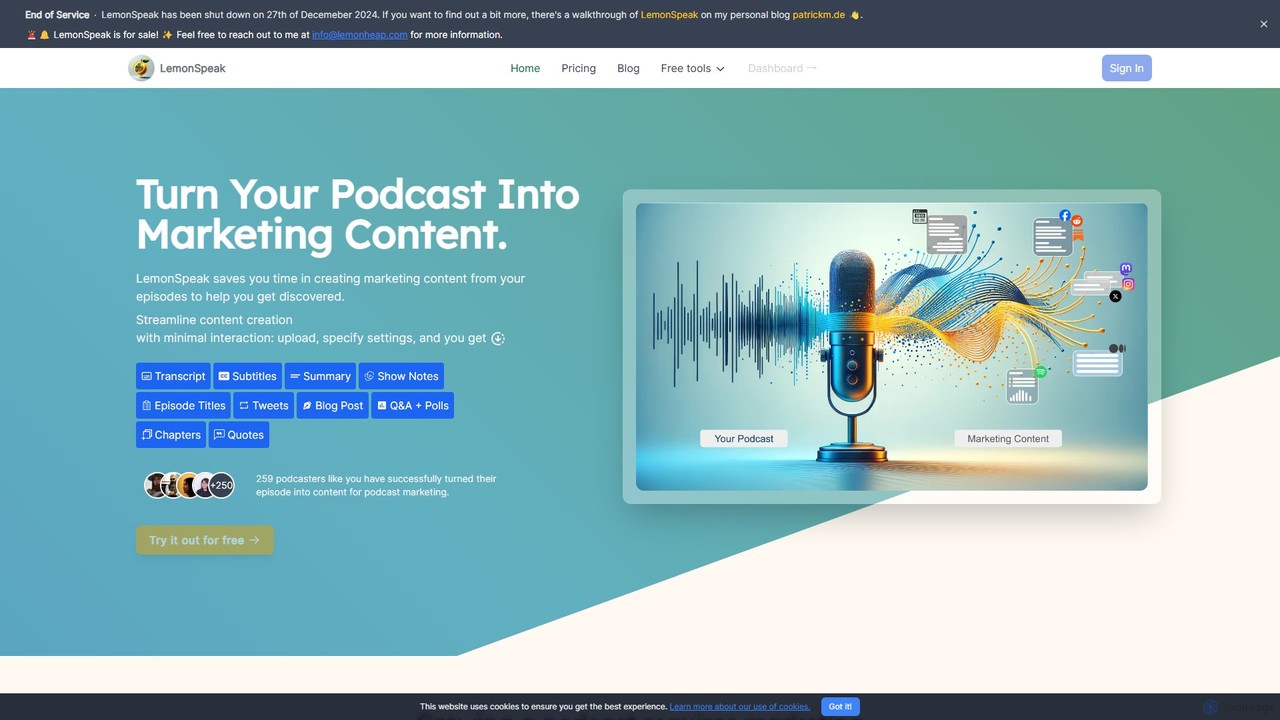Click the Your Podcast label on image
The image size is (1280, 720).
[x=744, y=438]
